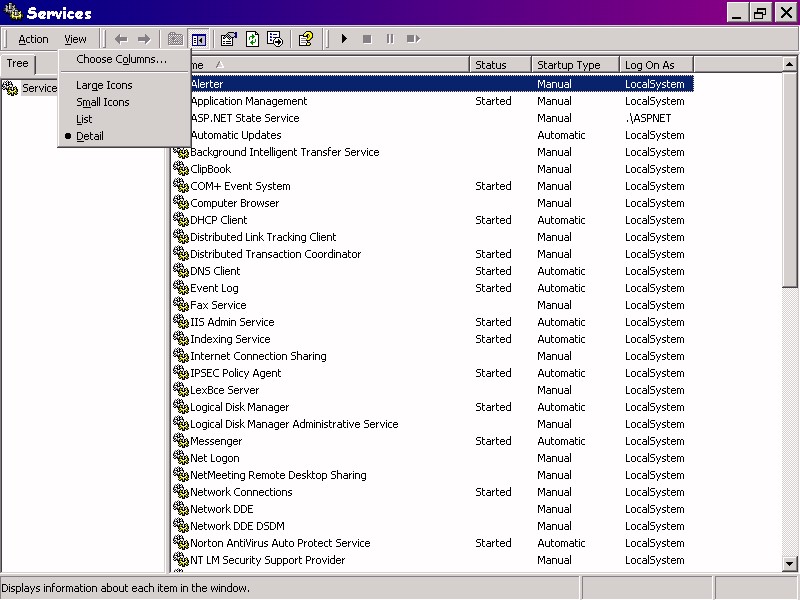Click the Export List toolbar icon

(x=275, y=39)
